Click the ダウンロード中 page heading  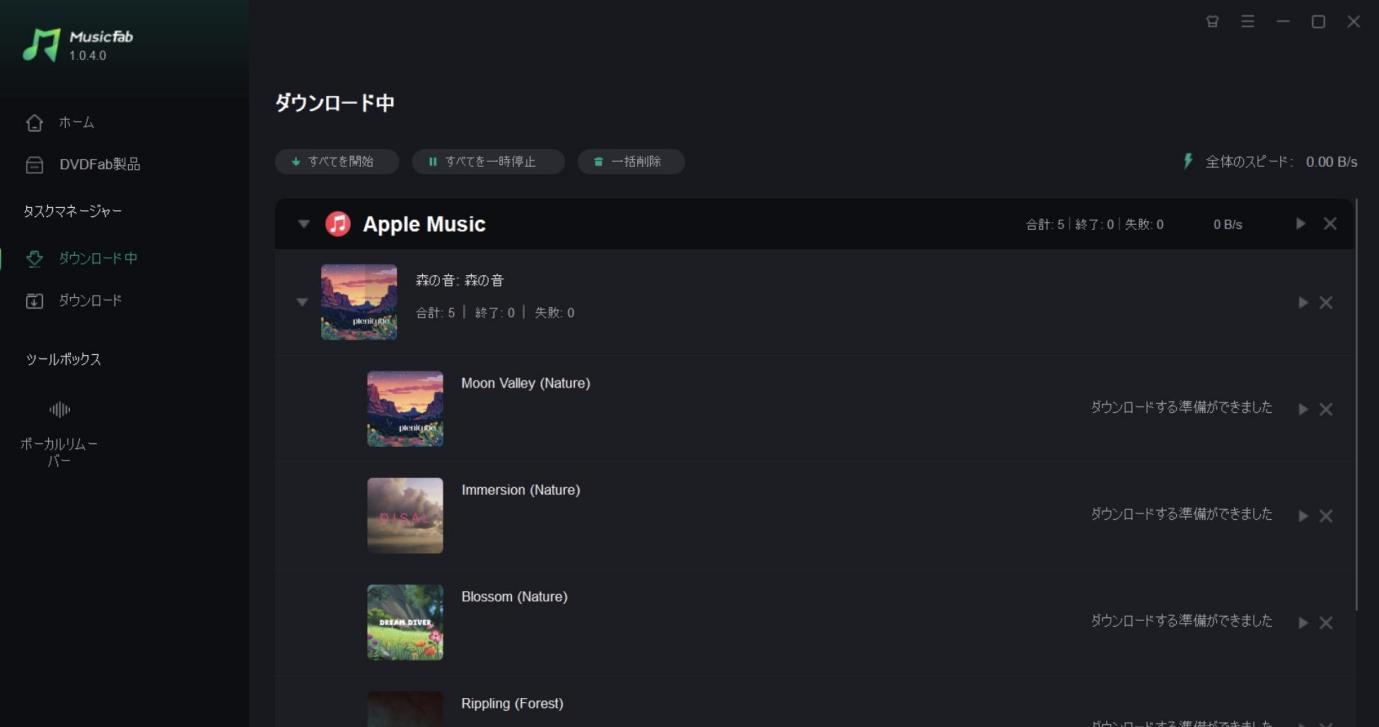[335, 103]
